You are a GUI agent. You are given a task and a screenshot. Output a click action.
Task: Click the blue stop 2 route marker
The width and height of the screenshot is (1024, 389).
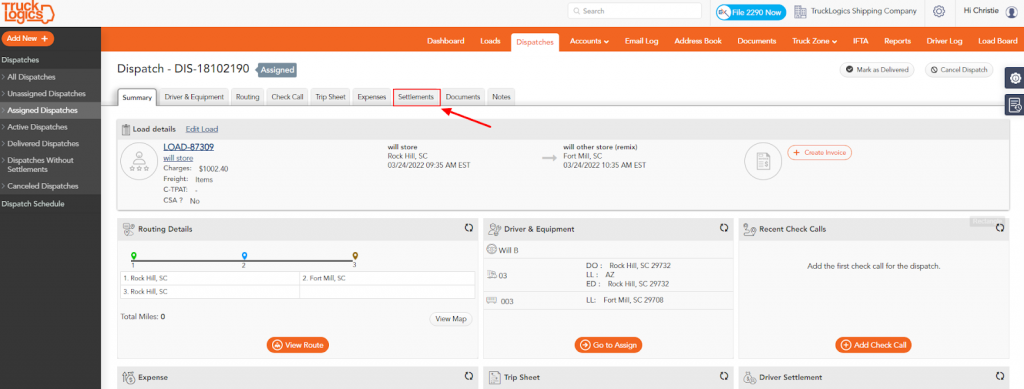pyautogui.click(x=244, y=256)
